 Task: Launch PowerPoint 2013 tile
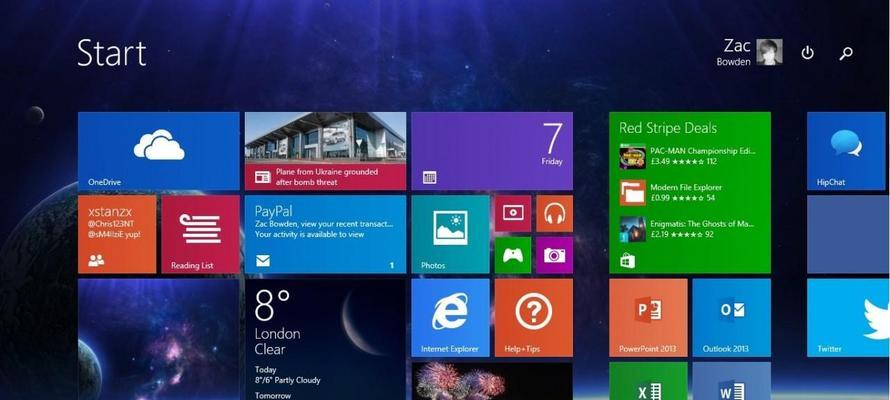(648, 318)
